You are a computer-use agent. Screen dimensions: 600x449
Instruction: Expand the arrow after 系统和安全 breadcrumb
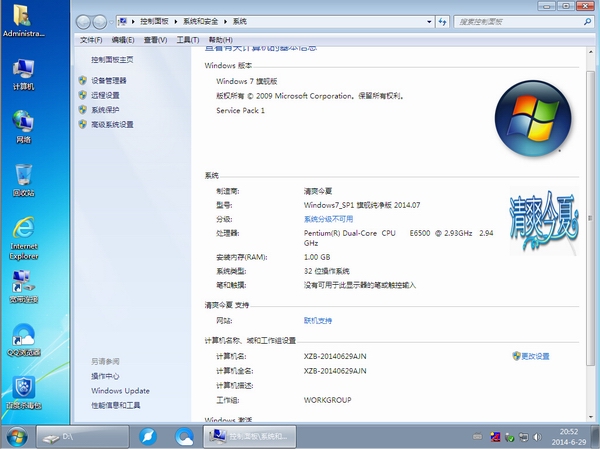tap(225, 22)
